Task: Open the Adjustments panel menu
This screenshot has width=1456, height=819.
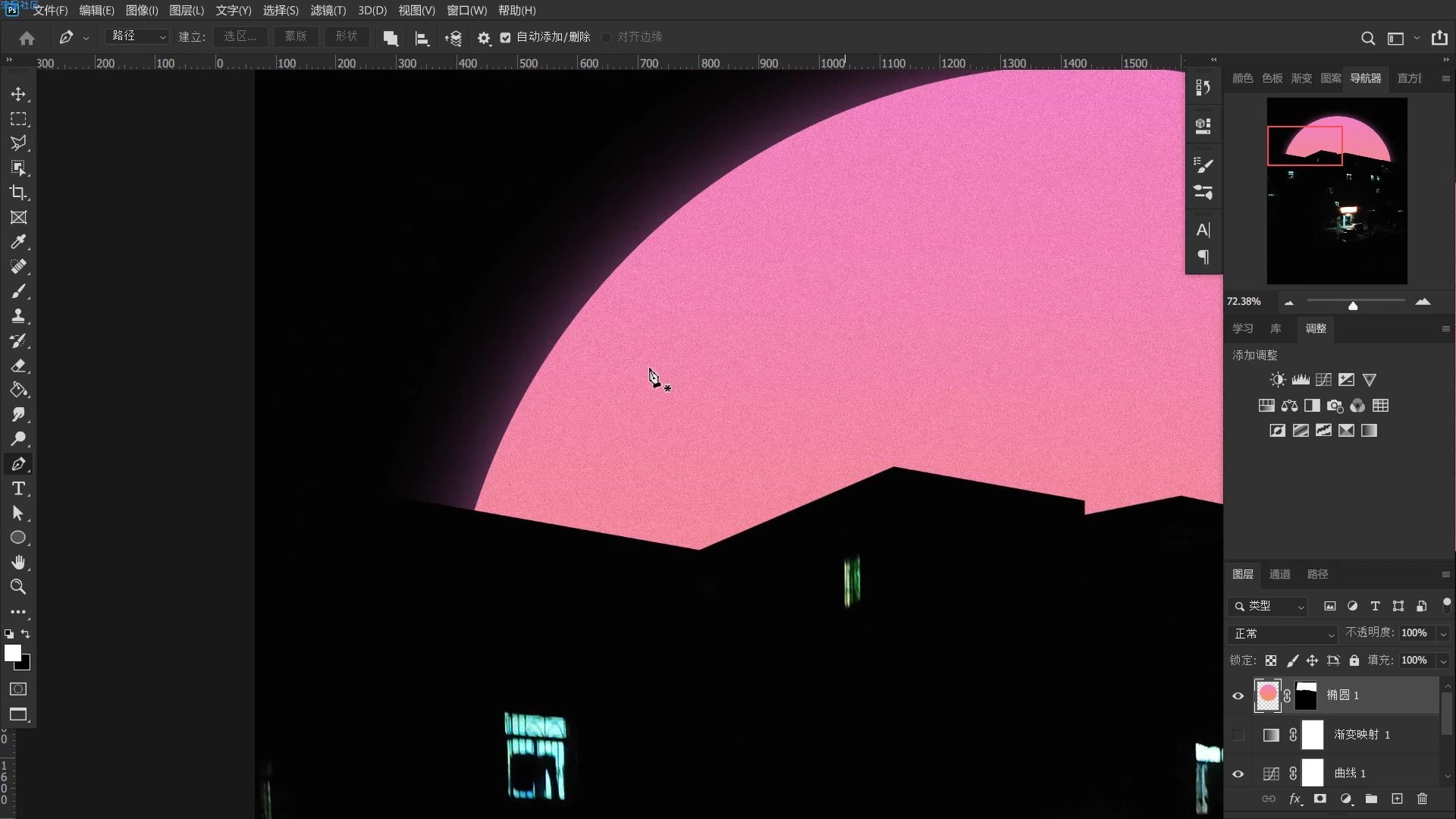Action: click(x=1445, y=329)
